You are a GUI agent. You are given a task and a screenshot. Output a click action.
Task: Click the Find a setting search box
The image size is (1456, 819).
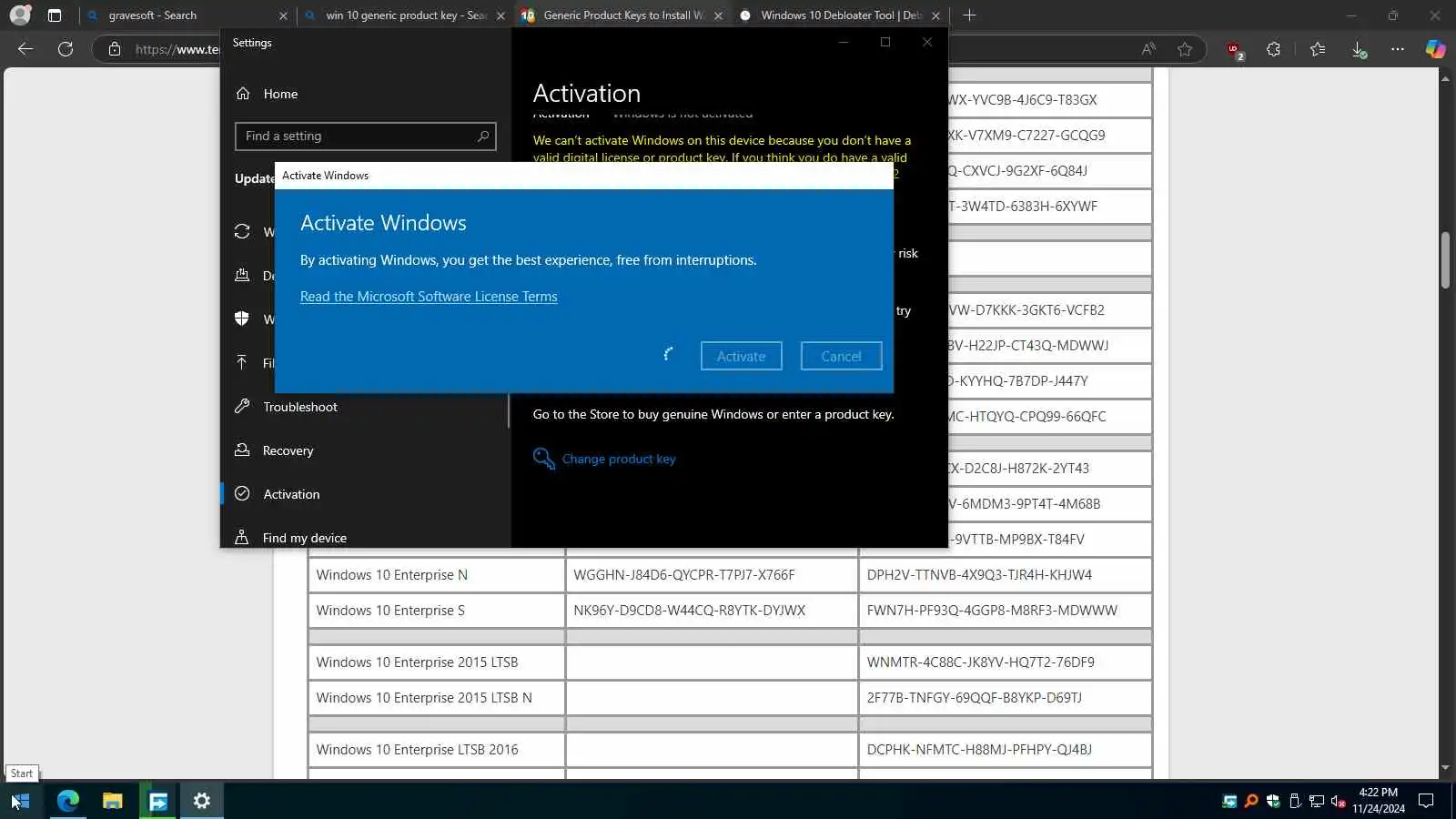click(x=366, y=136)
